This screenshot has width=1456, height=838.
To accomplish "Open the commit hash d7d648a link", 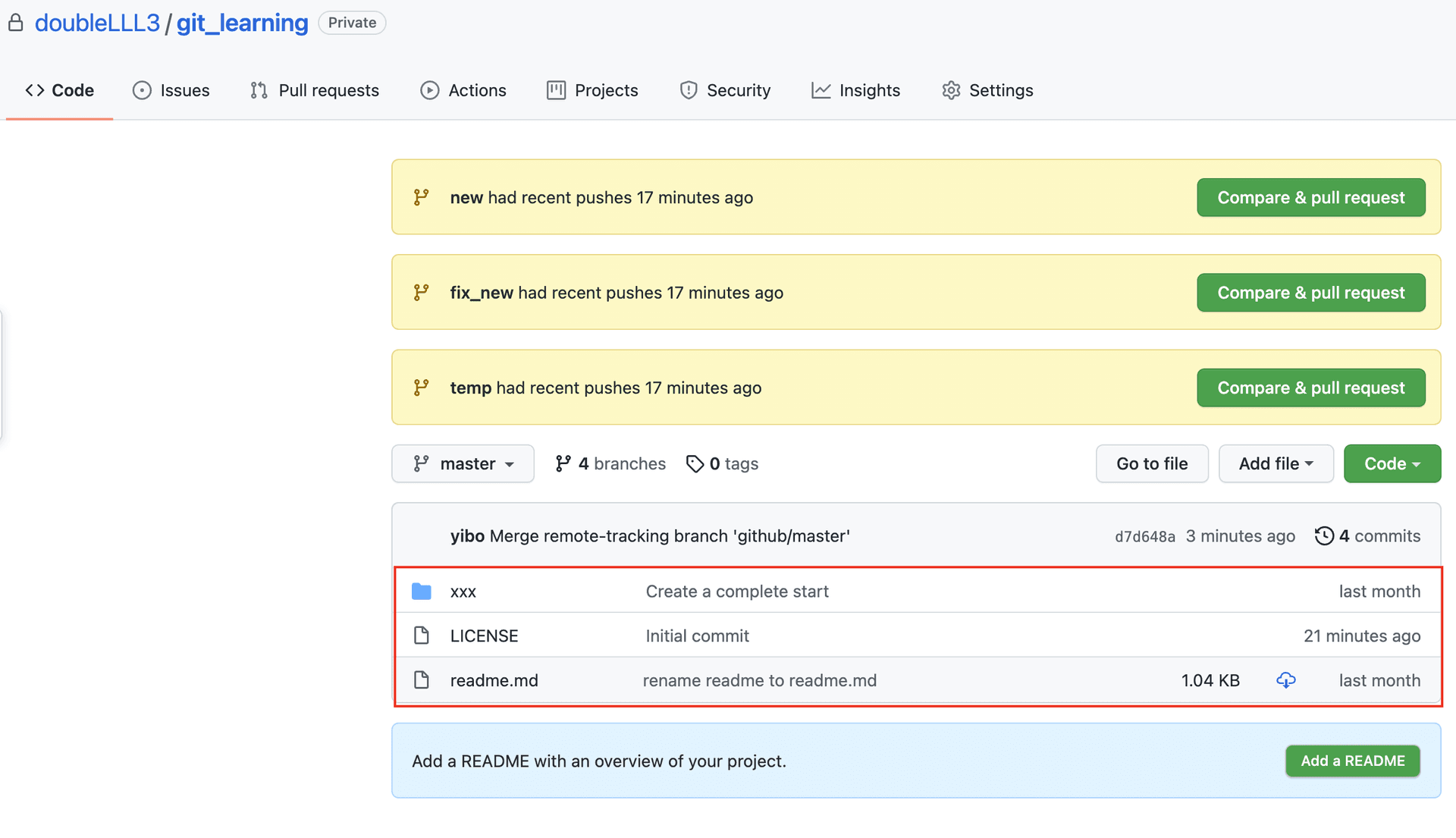I will tap(1144, 537).
